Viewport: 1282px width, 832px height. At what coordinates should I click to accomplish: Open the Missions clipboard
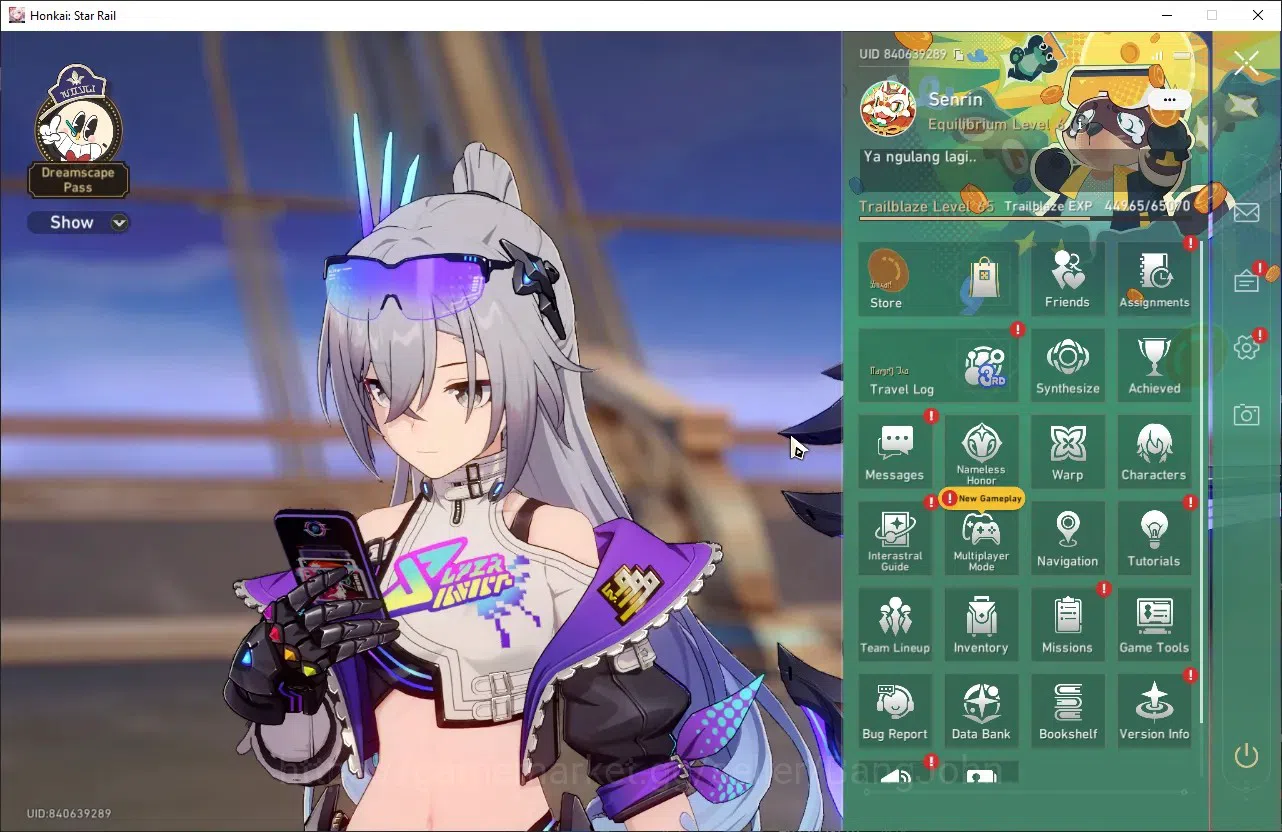click(1067, 625)
